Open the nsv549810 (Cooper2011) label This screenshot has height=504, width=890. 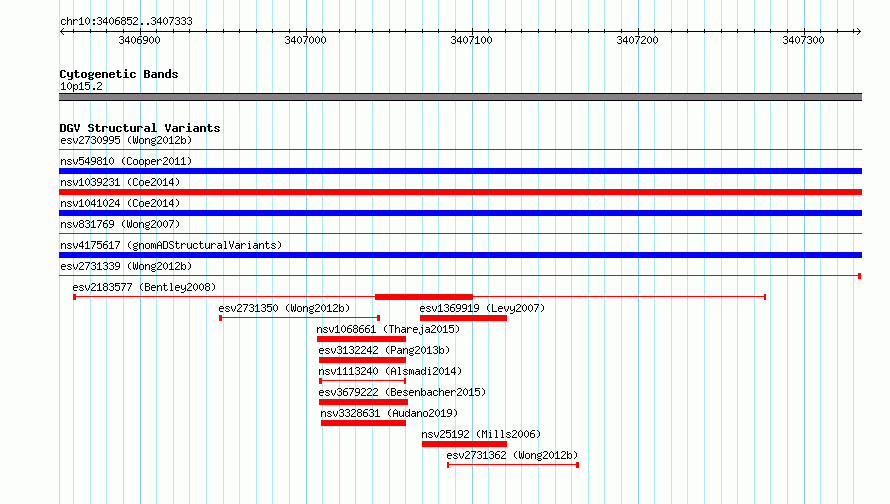(x=126, y=161)
